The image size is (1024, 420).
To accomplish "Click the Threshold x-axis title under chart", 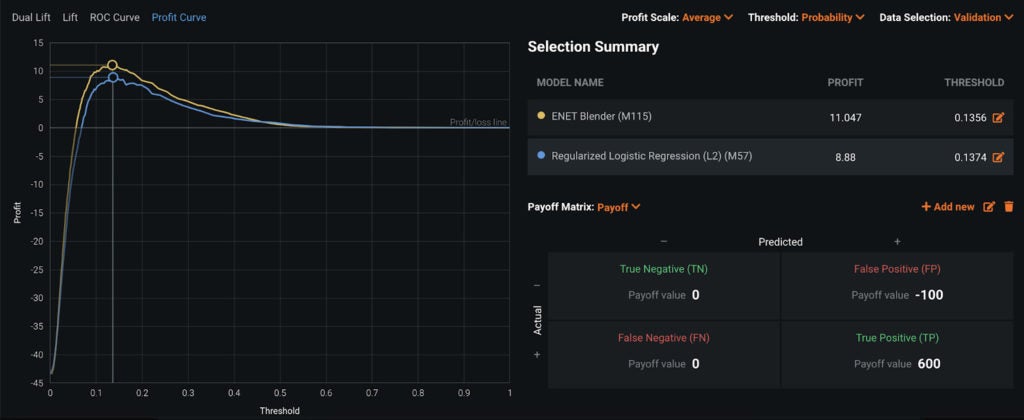I will [280, 411].
